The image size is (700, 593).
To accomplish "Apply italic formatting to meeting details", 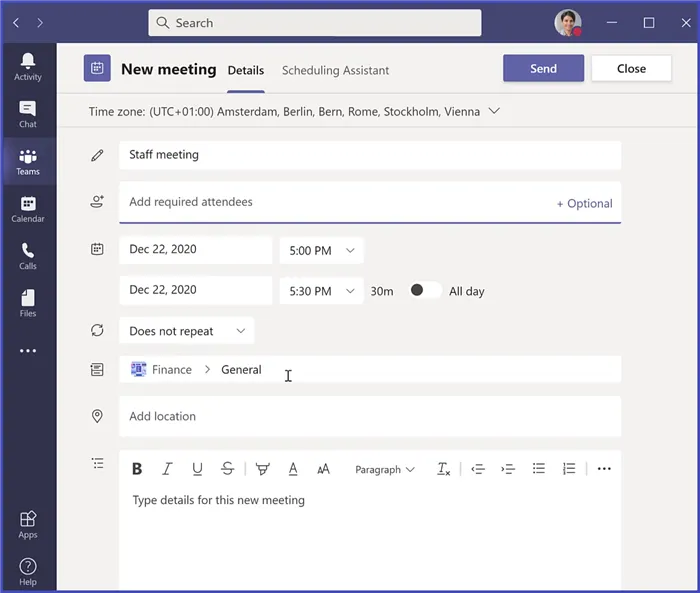I will click(167, 469).
